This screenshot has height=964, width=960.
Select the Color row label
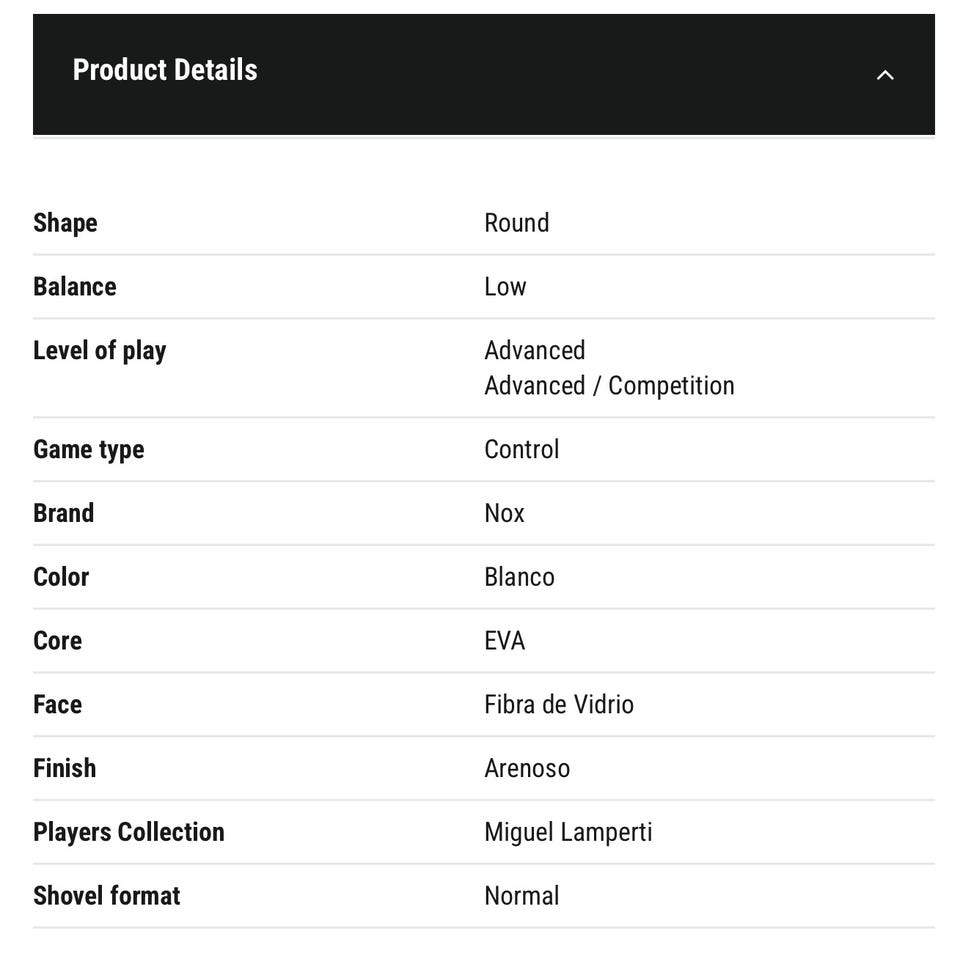(x=61, y=577)
